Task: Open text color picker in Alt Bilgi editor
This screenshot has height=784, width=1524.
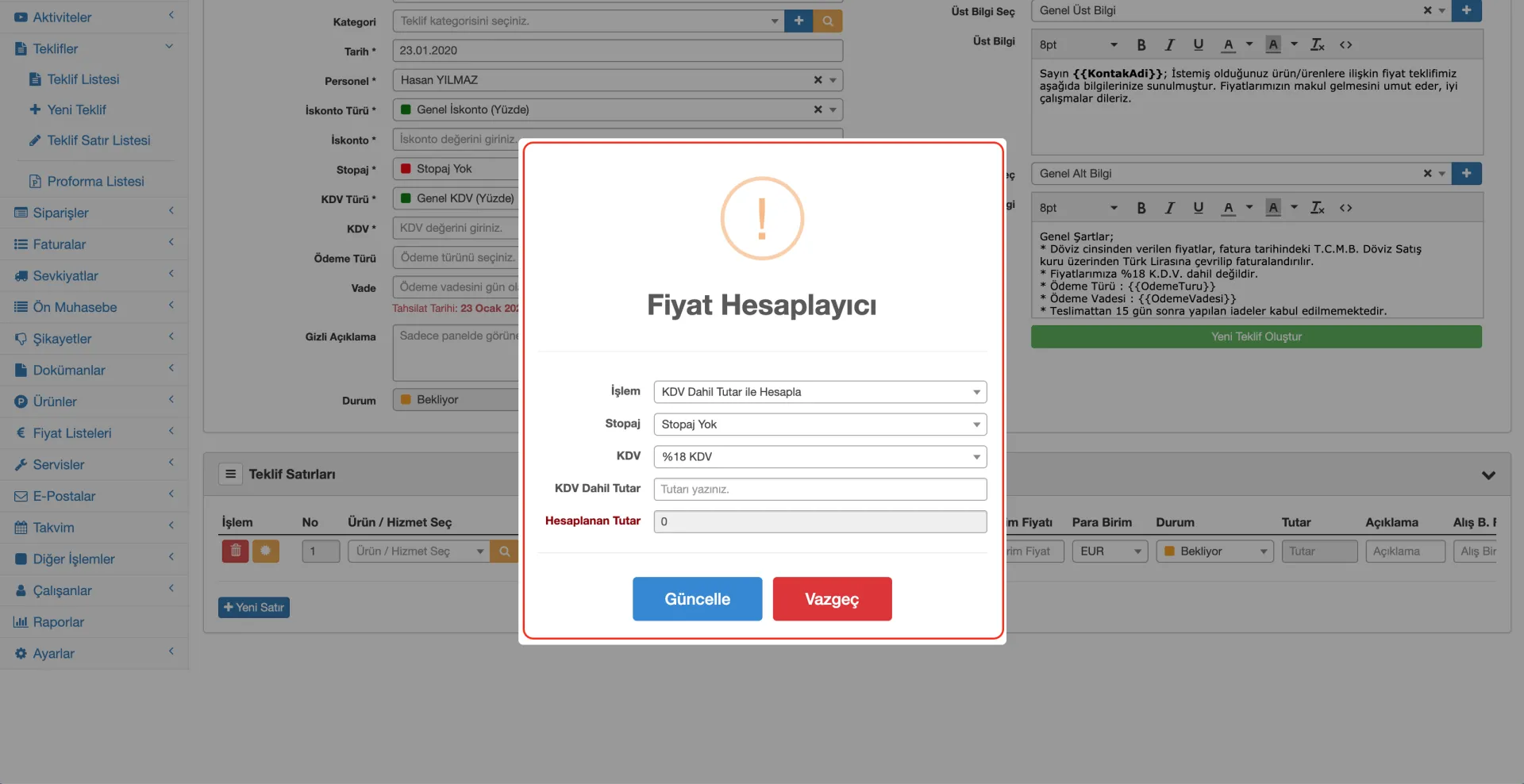Action: coord(1249,208)
